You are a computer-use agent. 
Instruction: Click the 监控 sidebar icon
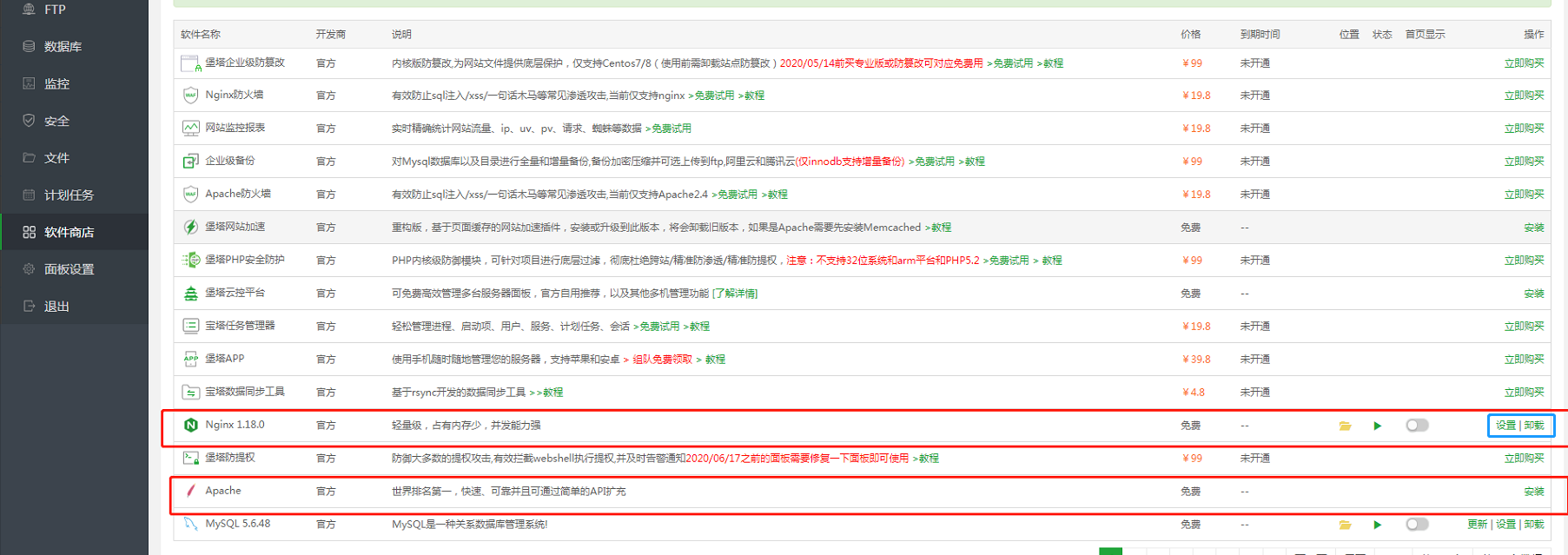pos(29,83)
